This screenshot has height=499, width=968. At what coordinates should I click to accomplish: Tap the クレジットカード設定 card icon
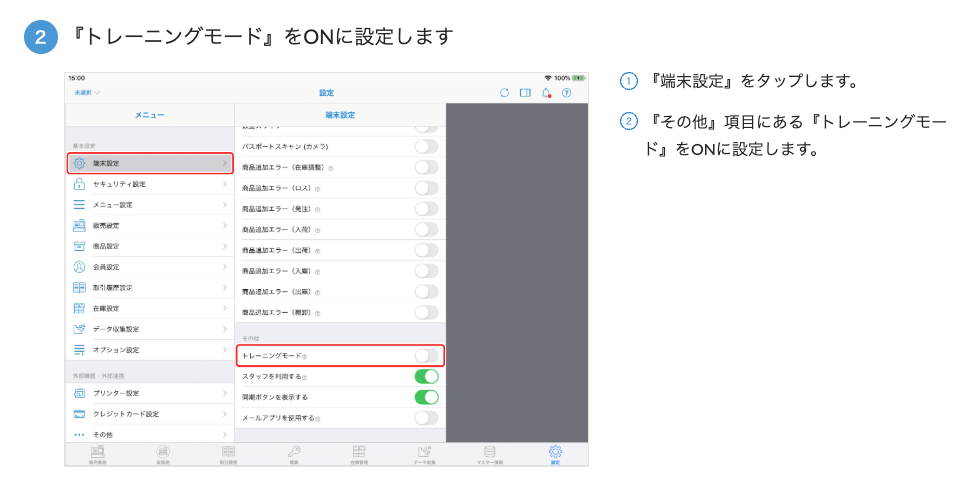tap(79, 414)
